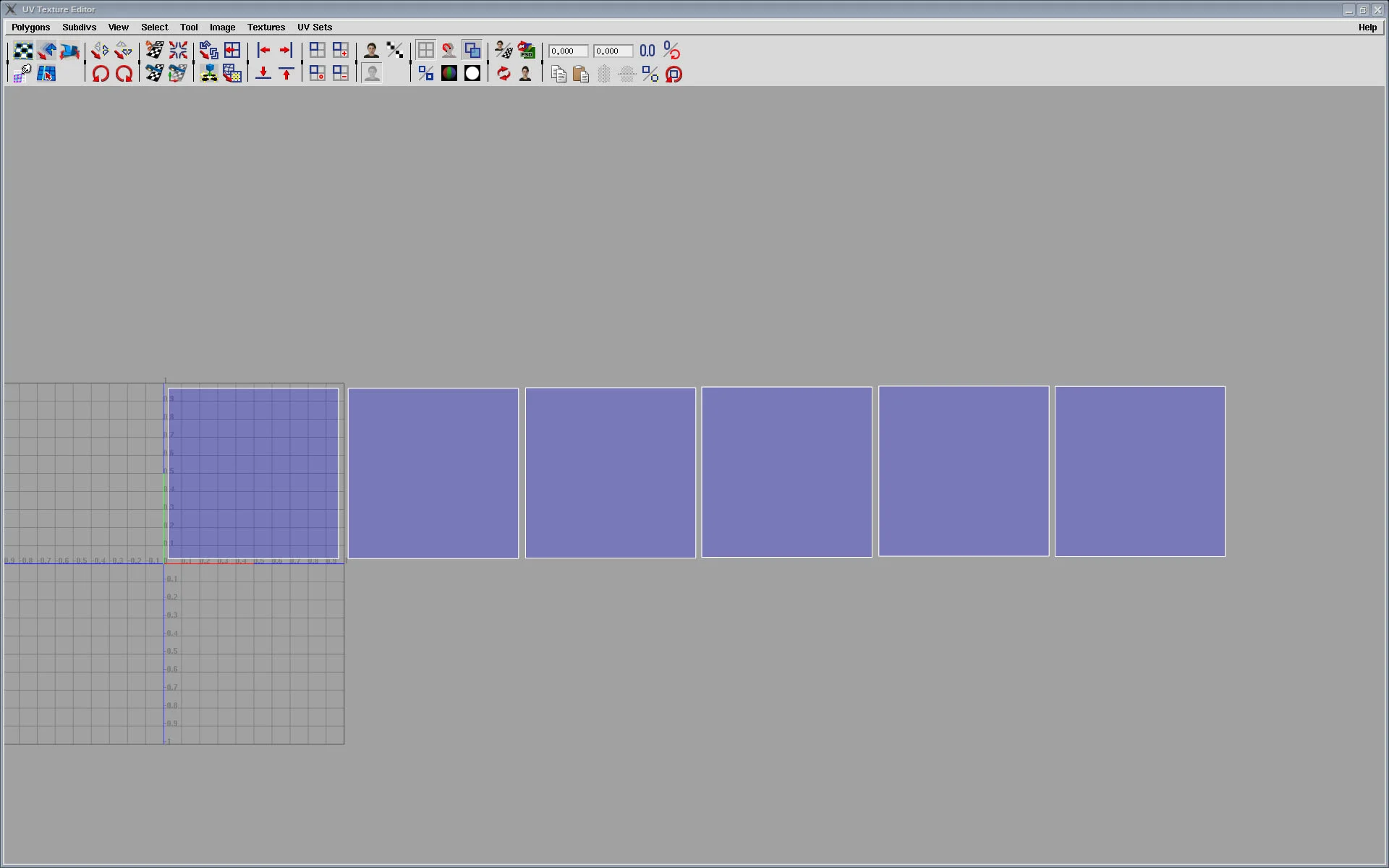Open the Image menu

pos(222,27)
